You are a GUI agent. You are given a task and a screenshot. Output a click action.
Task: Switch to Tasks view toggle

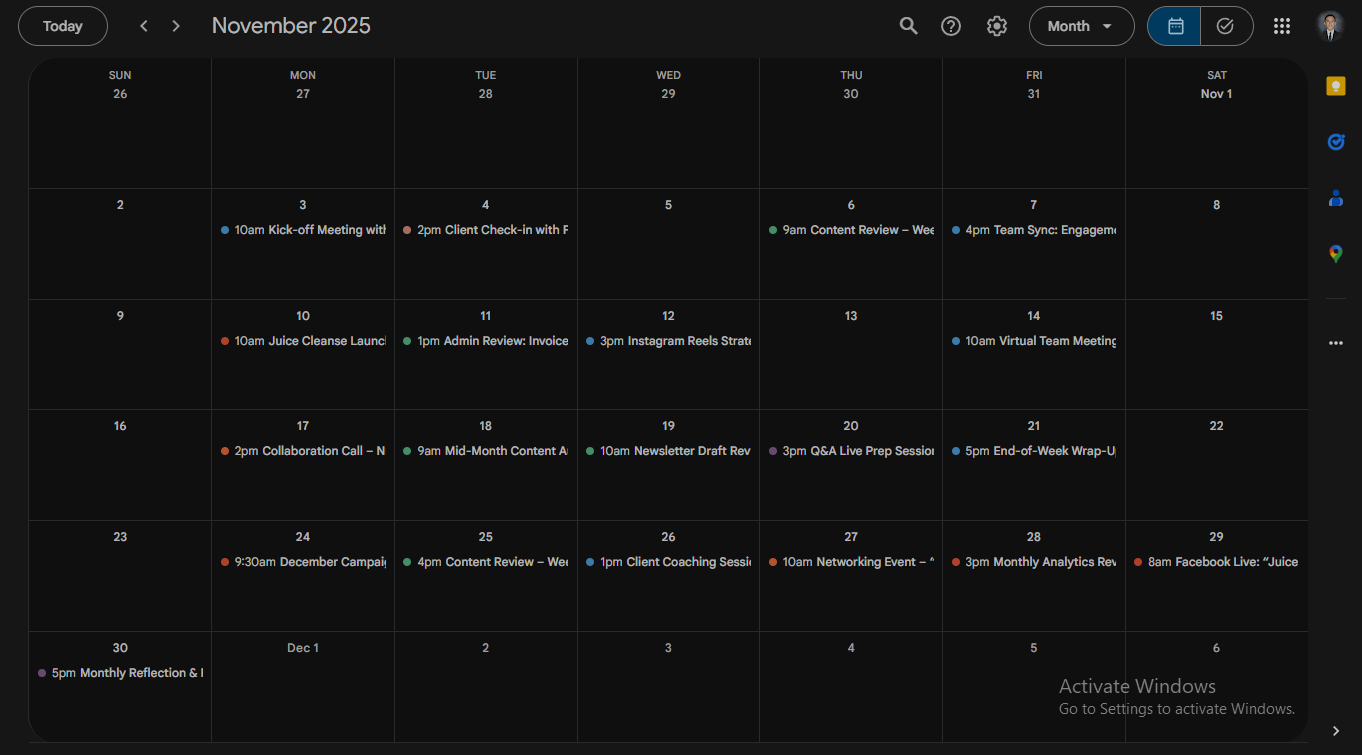1225,26
